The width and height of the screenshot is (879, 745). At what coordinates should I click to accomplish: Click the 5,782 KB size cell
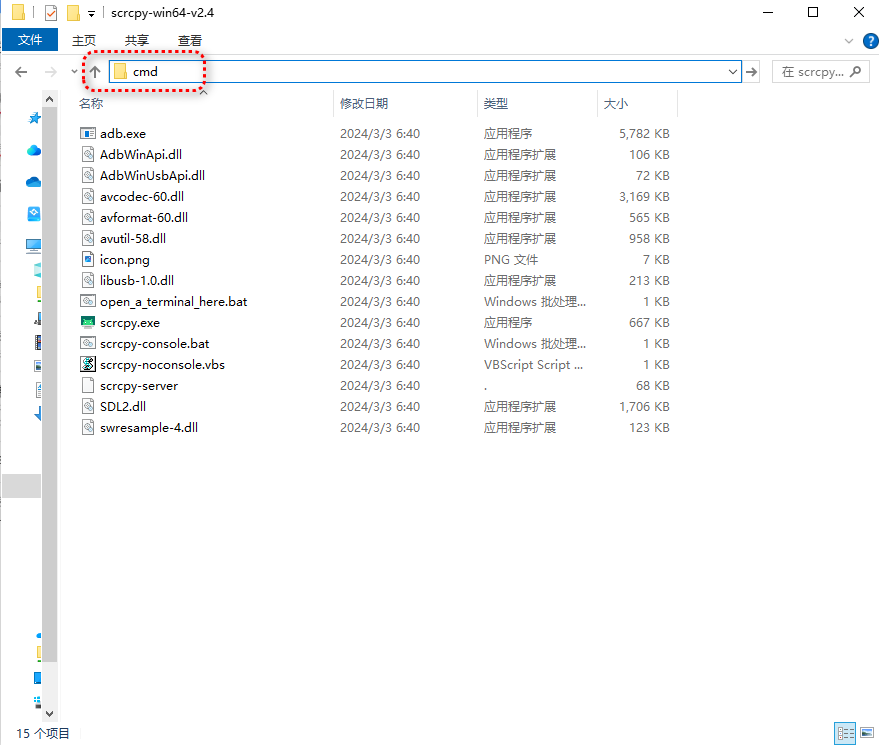[x=644, y=133]
